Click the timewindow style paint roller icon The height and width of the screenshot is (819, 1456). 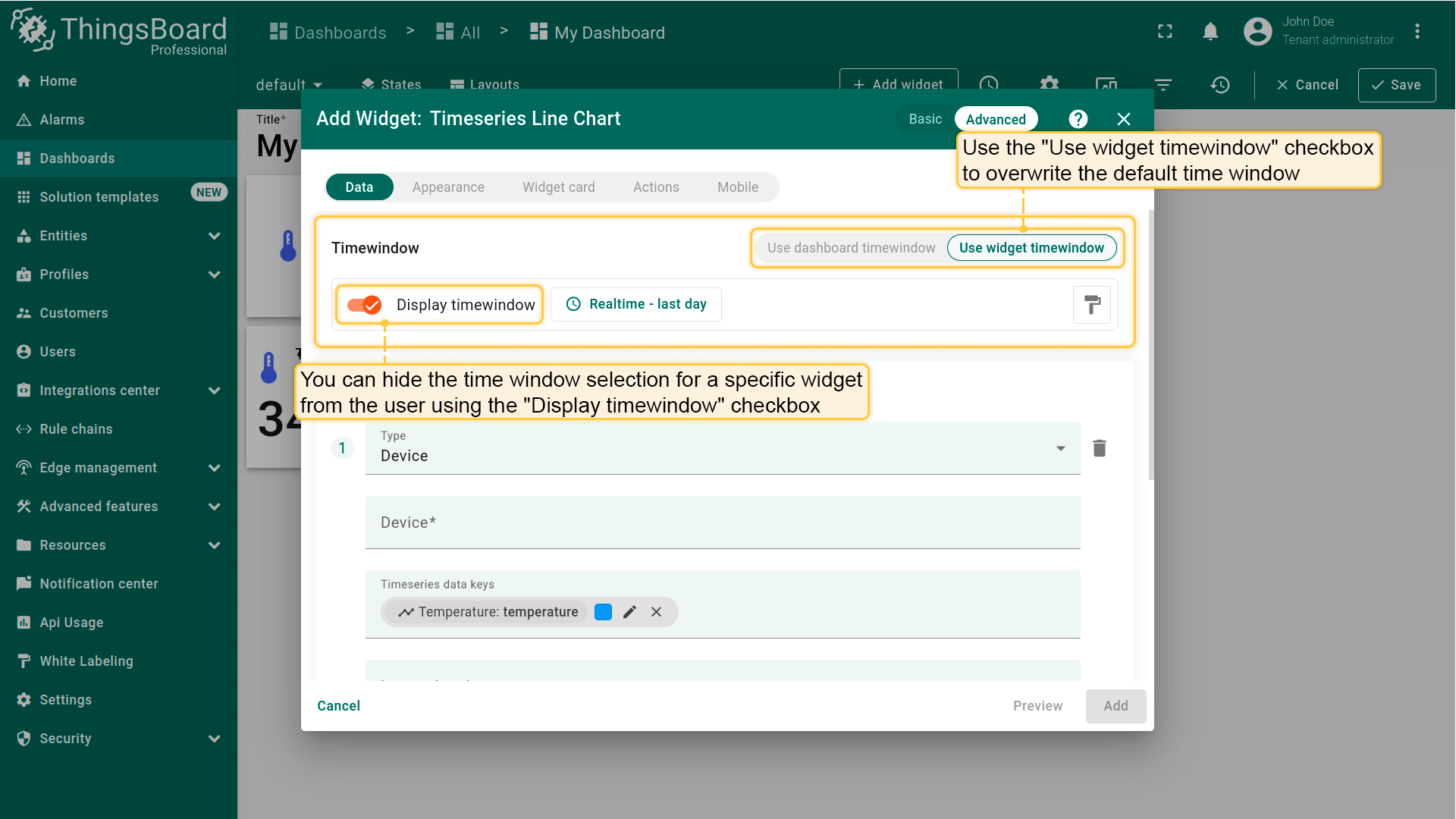pos(1092,305)
